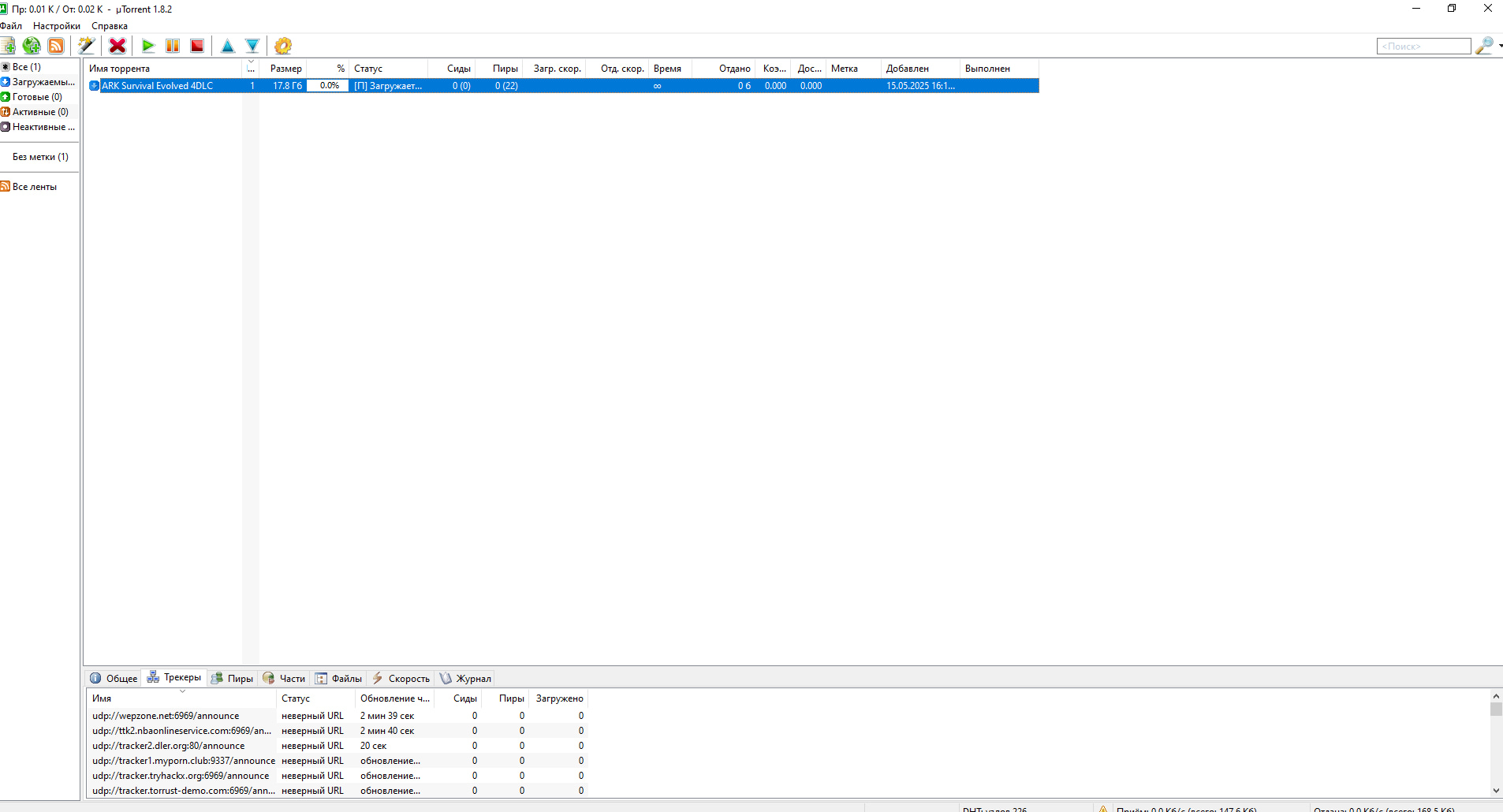Sort trackers by Обновление column header
Image resolution: width=1503 pixels, height=812 pixels.
pos(394,698)
